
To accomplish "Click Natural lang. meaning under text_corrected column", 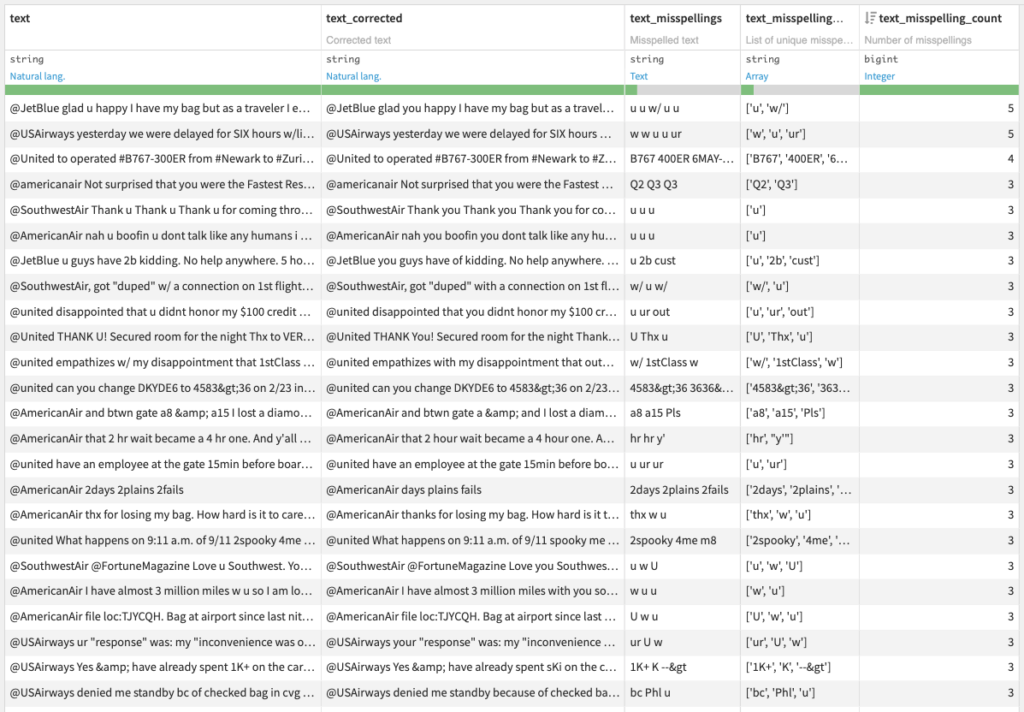I will [x=358, y=76].
